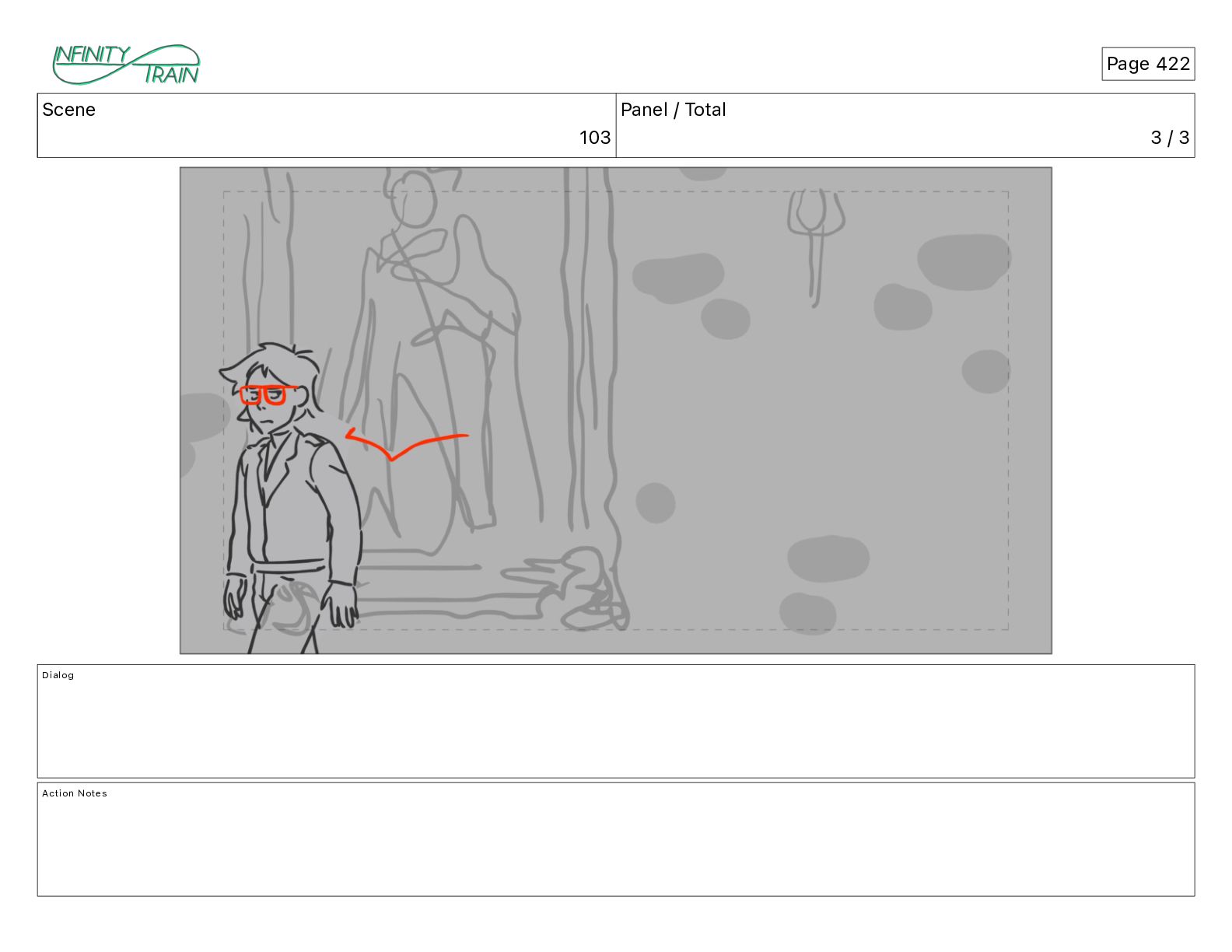Open the storyboard panel thumbnail image
Screen dimensions: 1232x952
pos(616,411)
